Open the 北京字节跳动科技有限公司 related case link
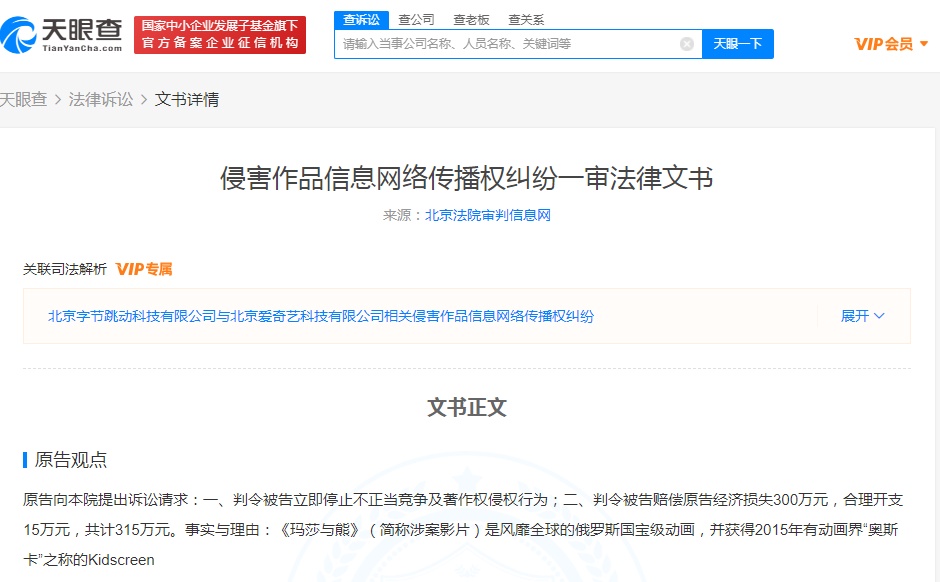Viewport: 940px width, 582px height. [x=321, y=316]
